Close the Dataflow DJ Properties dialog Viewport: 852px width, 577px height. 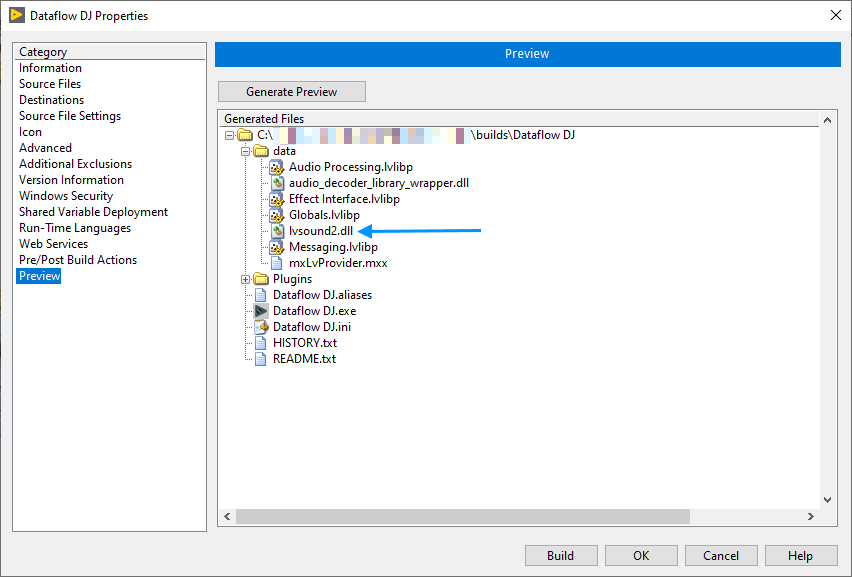[836, 15]
